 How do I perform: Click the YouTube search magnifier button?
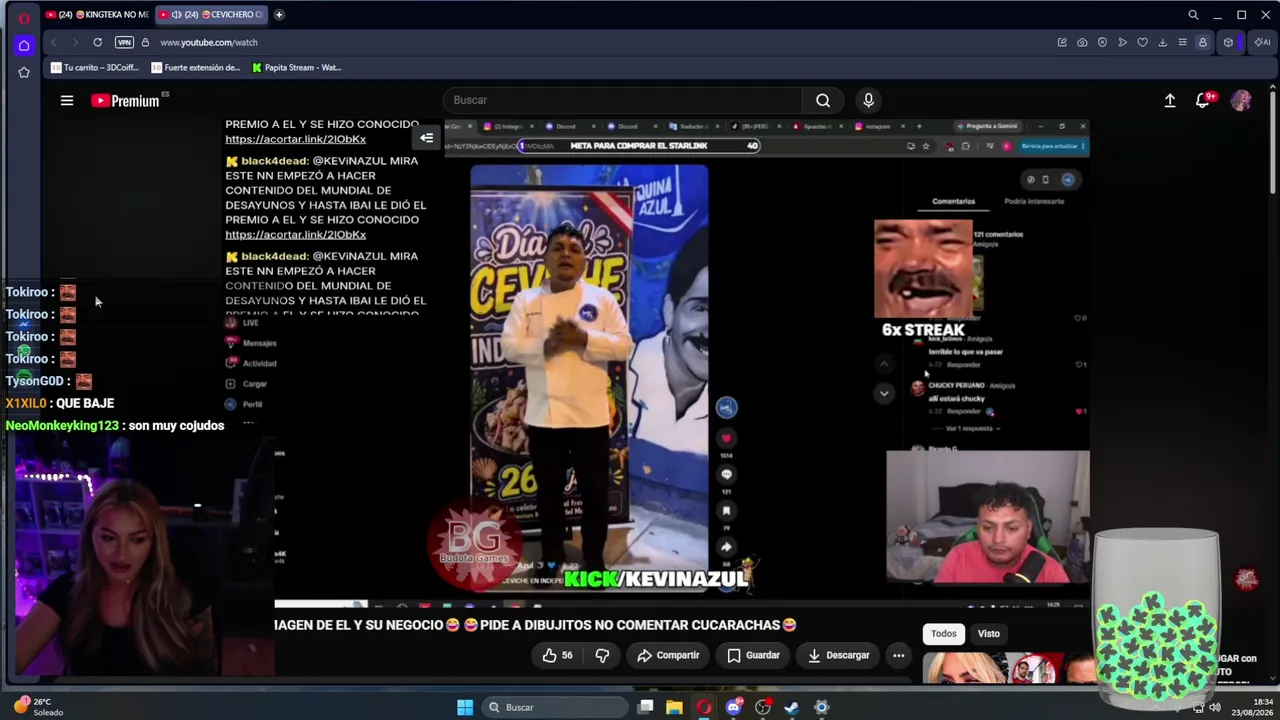pyautogui.click(x=822, y=100)
